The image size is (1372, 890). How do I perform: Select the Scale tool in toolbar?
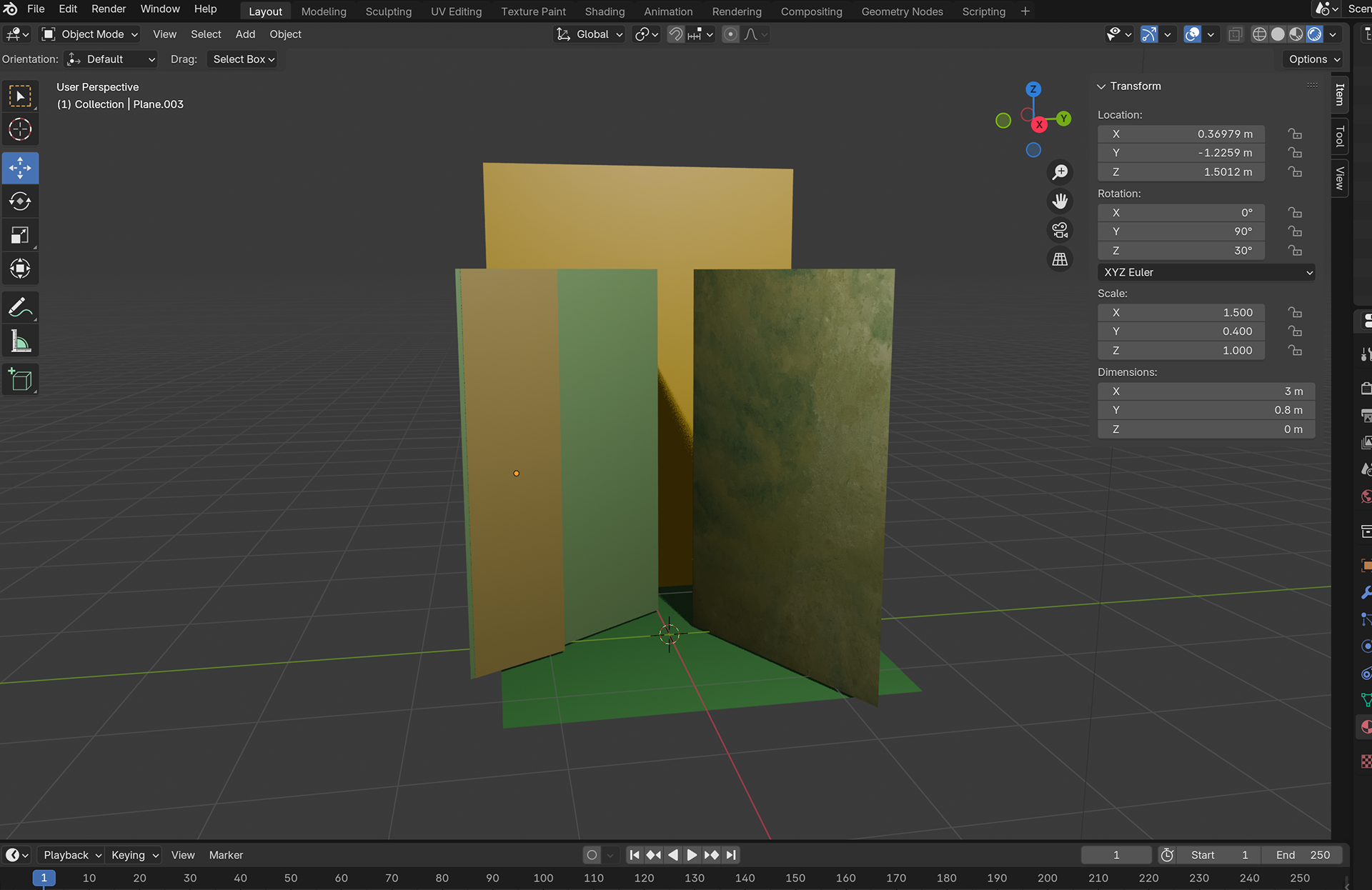20,236
